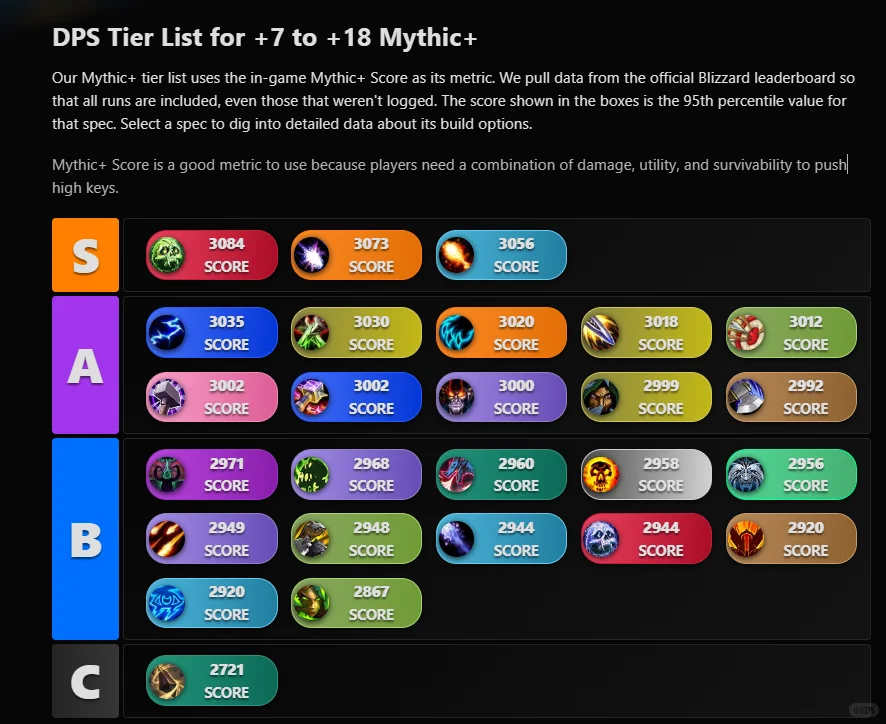Select the purple starburst spec icon scoring 3073

(x=311, y=255)
